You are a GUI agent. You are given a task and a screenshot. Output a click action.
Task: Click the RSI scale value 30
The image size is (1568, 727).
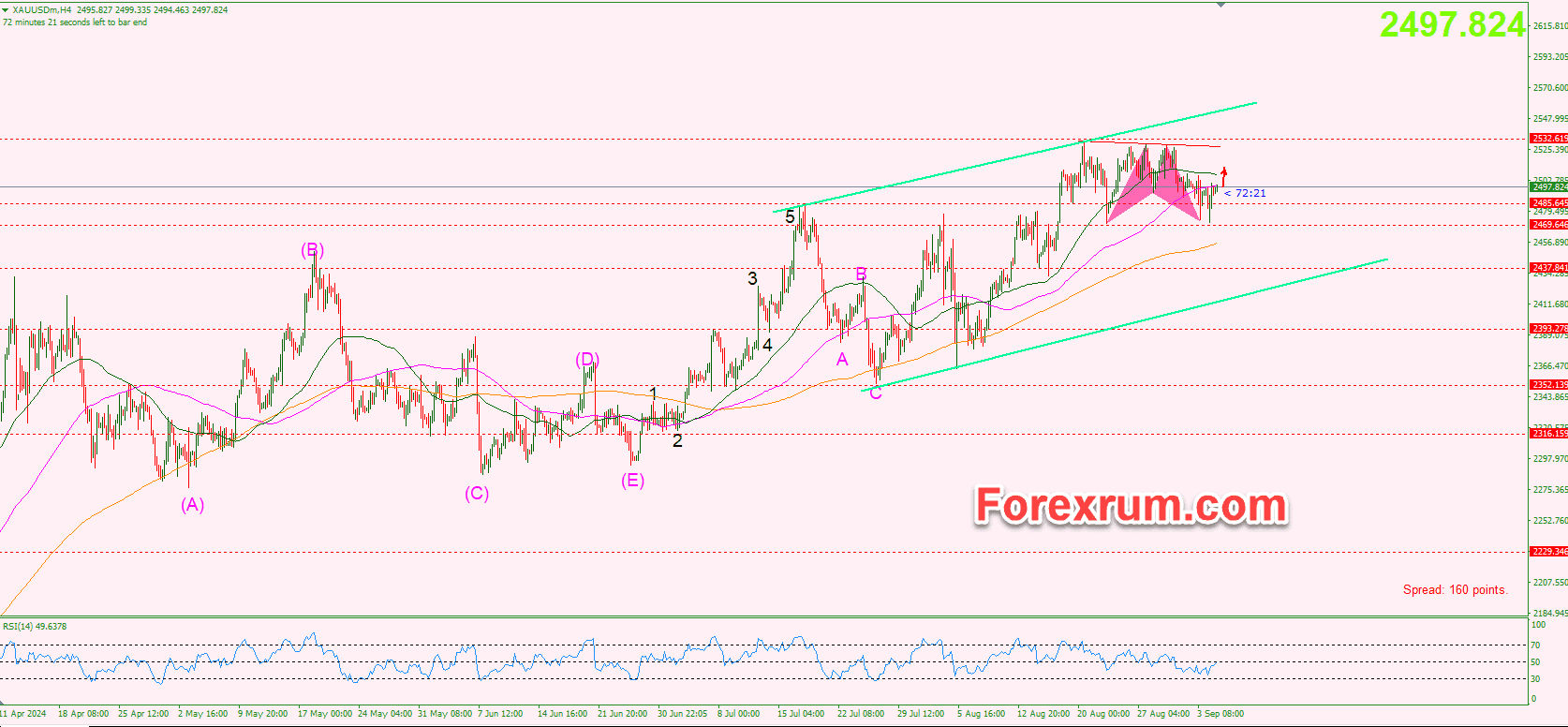click(1535, 679)
